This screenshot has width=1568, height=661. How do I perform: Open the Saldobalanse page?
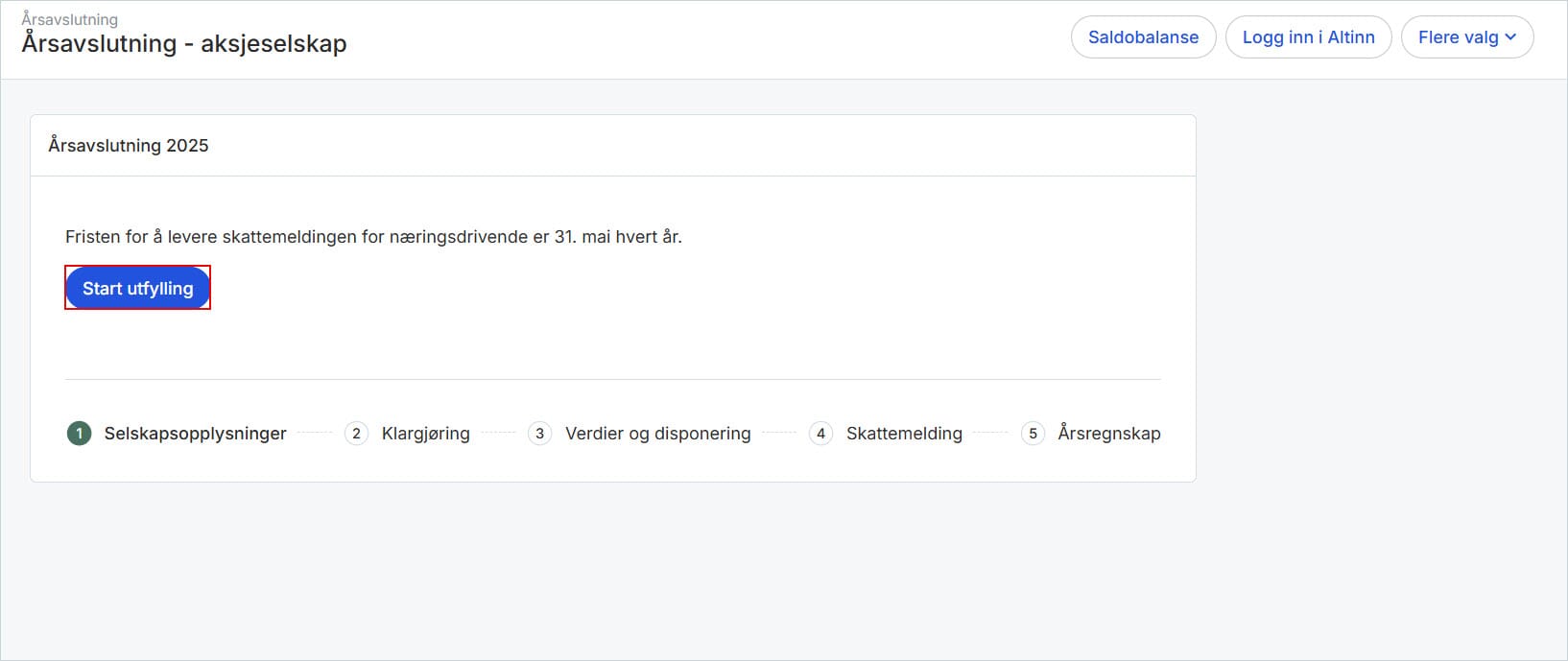[x=1143, y=37]
